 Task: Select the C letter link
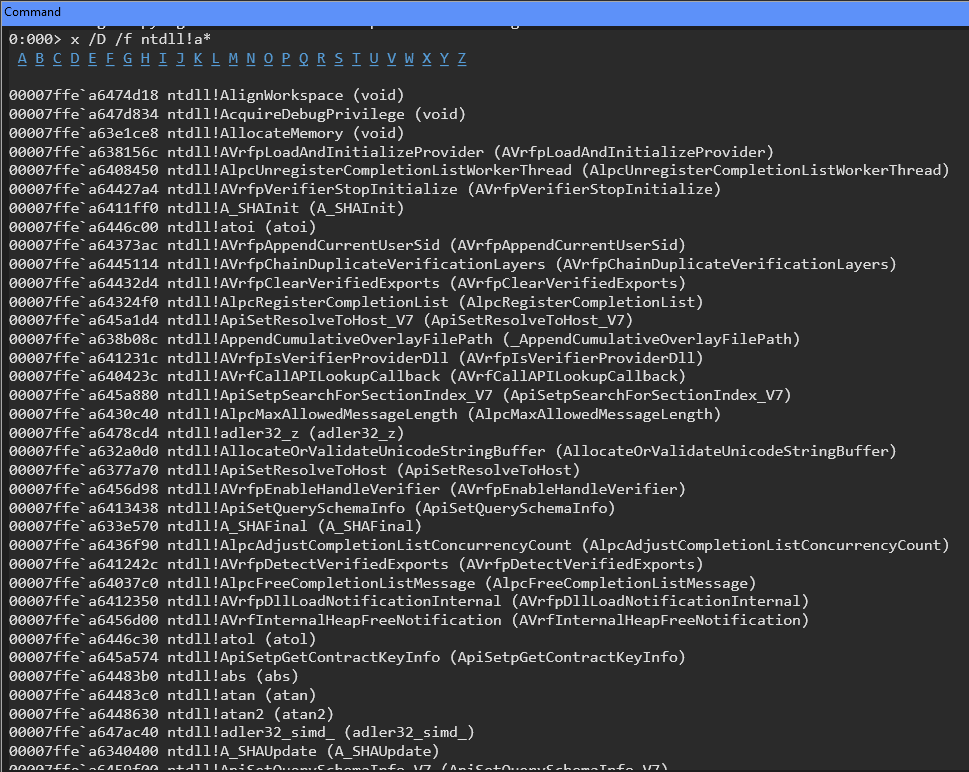coord(57,58)
